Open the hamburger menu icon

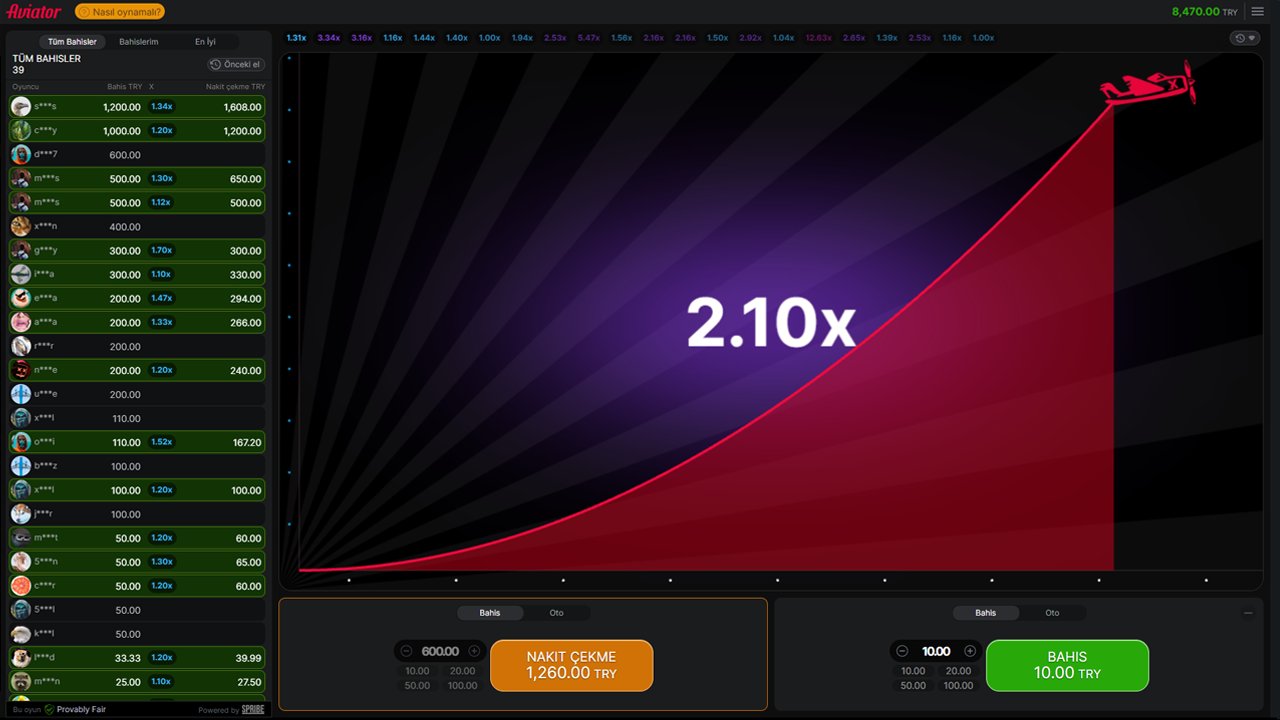[1258, 12]
